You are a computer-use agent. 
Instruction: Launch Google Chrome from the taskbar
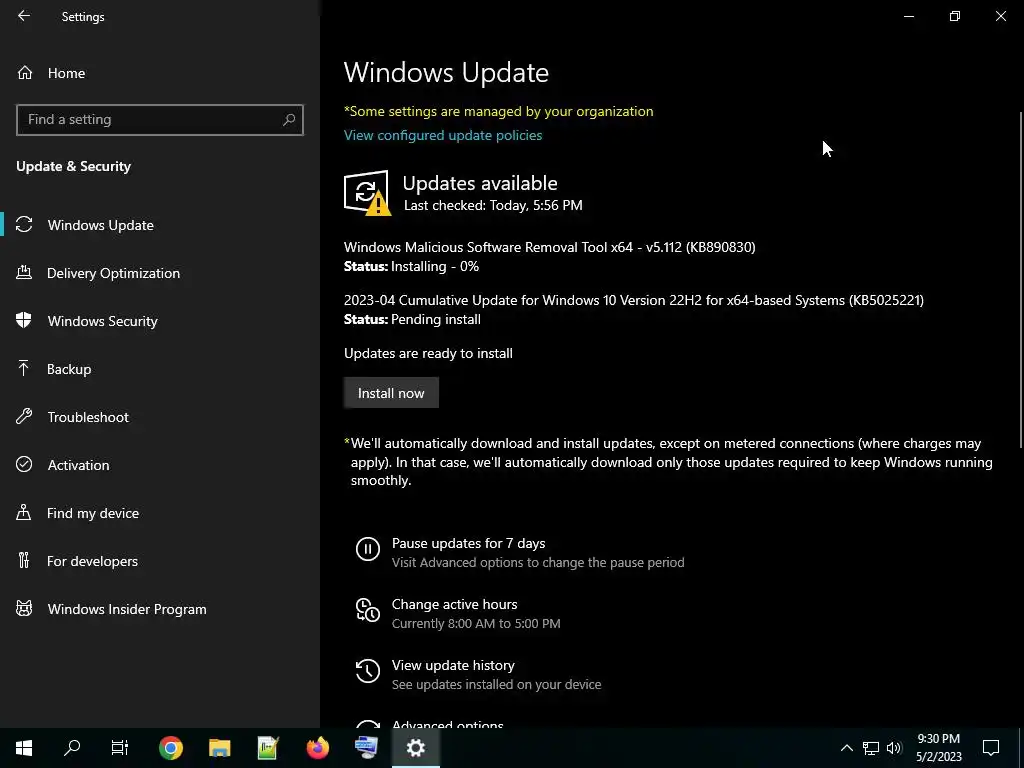170,748
